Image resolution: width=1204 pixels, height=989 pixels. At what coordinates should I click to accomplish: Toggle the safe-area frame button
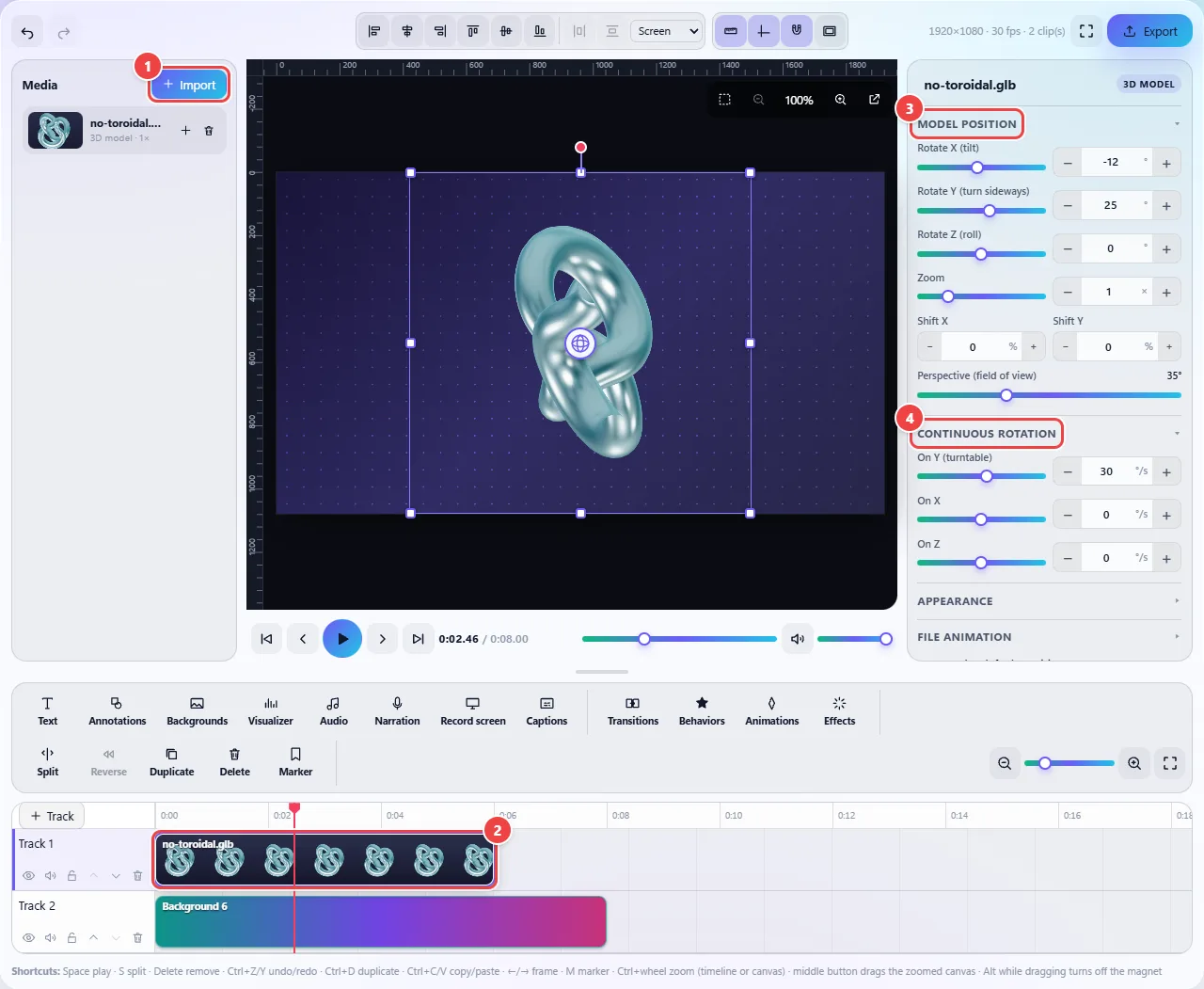tap(830, 31)
